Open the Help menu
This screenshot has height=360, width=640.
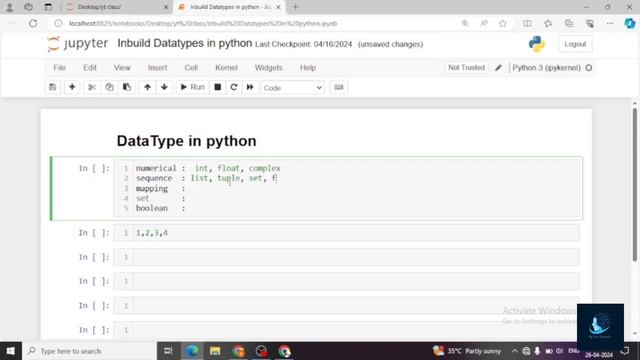(x=308, y=68)
